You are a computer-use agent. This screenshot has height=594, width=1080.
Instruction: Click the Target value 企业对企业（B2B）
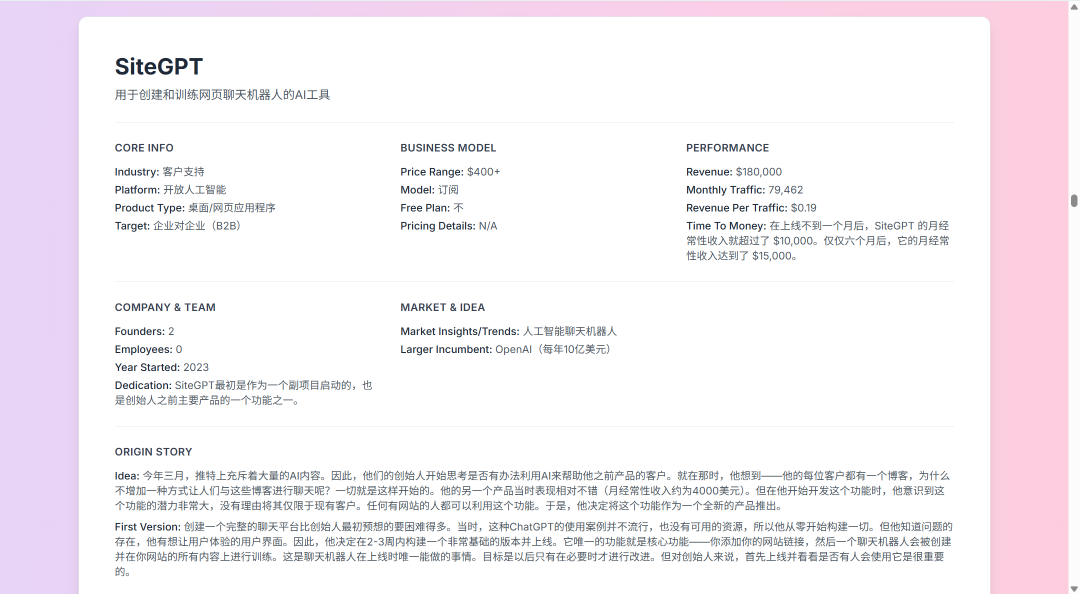(198, 225)
